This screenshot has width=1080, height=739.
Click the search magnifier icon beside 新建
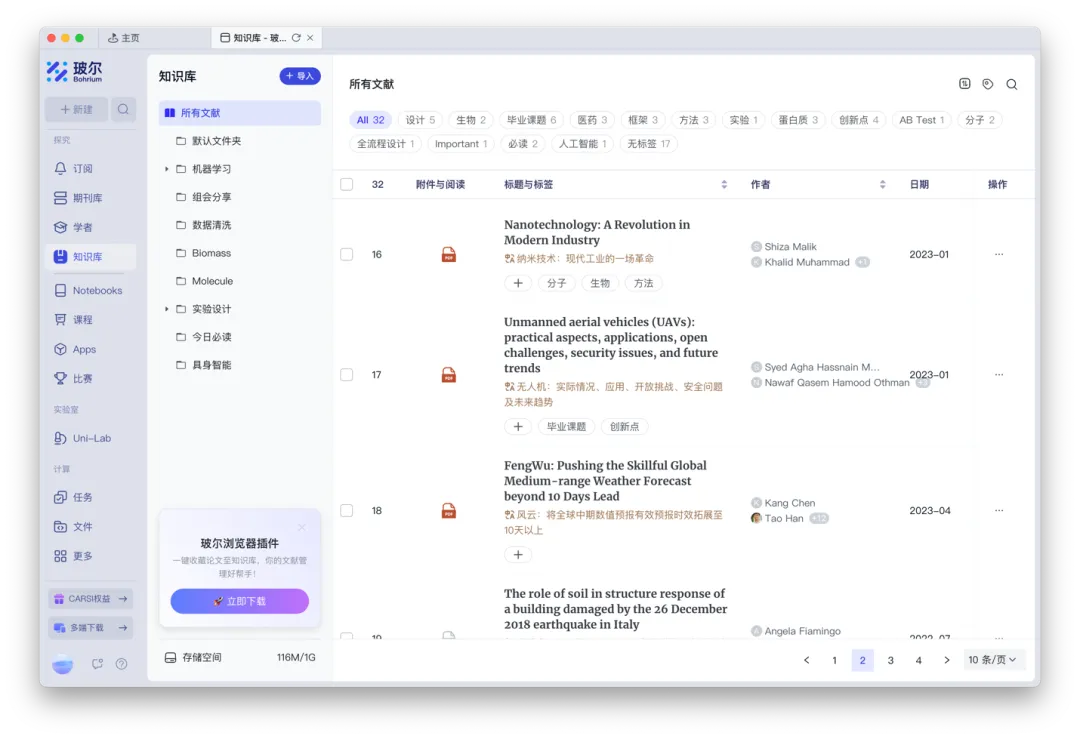(x=123, y=109)
